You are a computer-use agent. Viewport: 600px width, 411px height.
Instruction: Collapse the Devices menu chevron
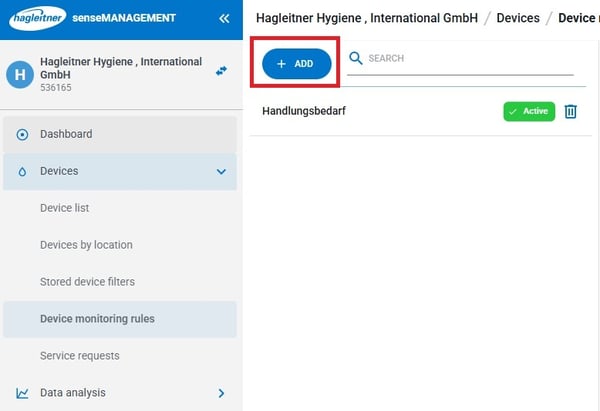(221, 171)
